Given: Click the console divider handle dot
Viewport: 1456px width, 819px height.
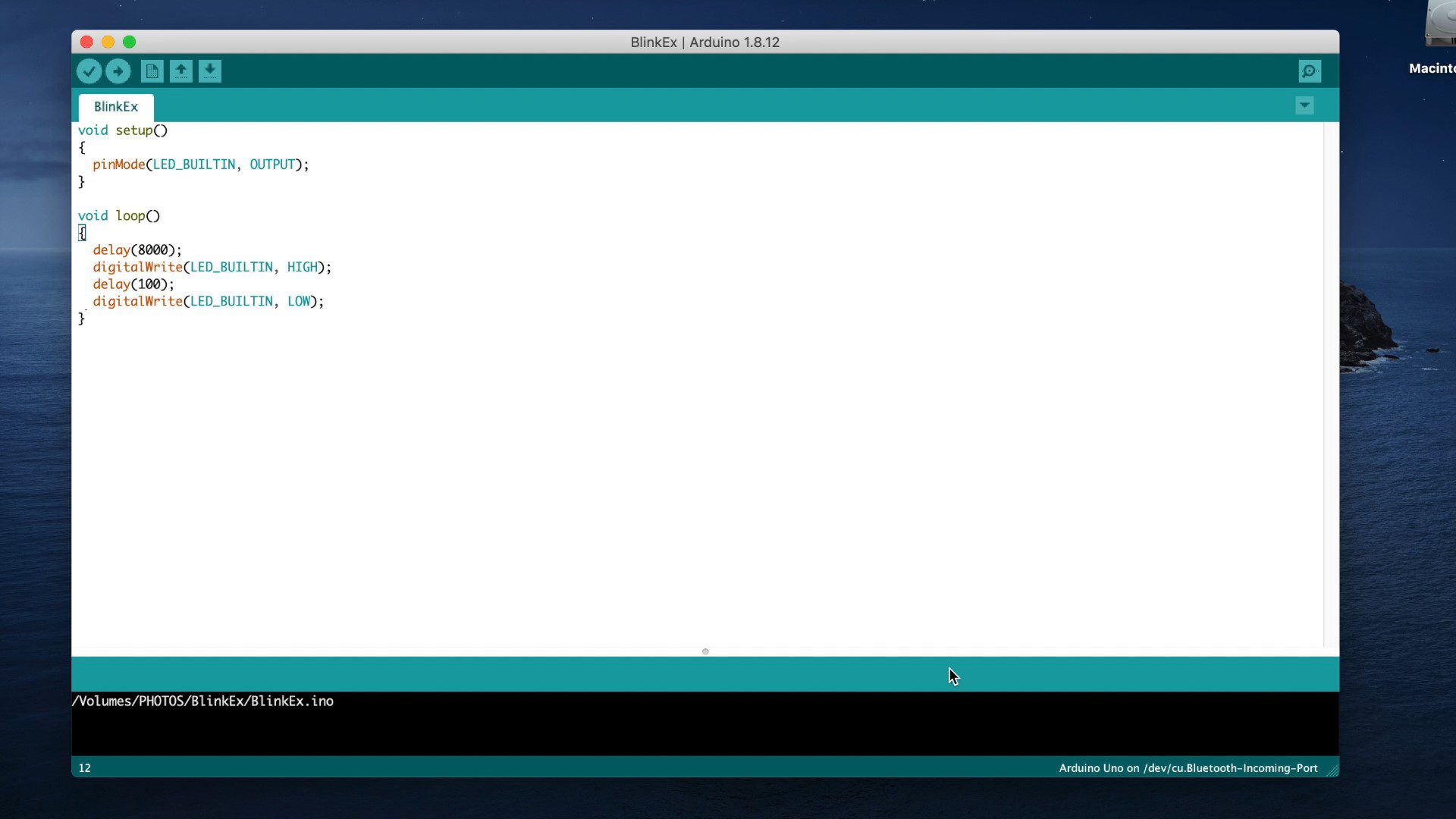Looking at the screenshot, I should (x=705, y=651).
